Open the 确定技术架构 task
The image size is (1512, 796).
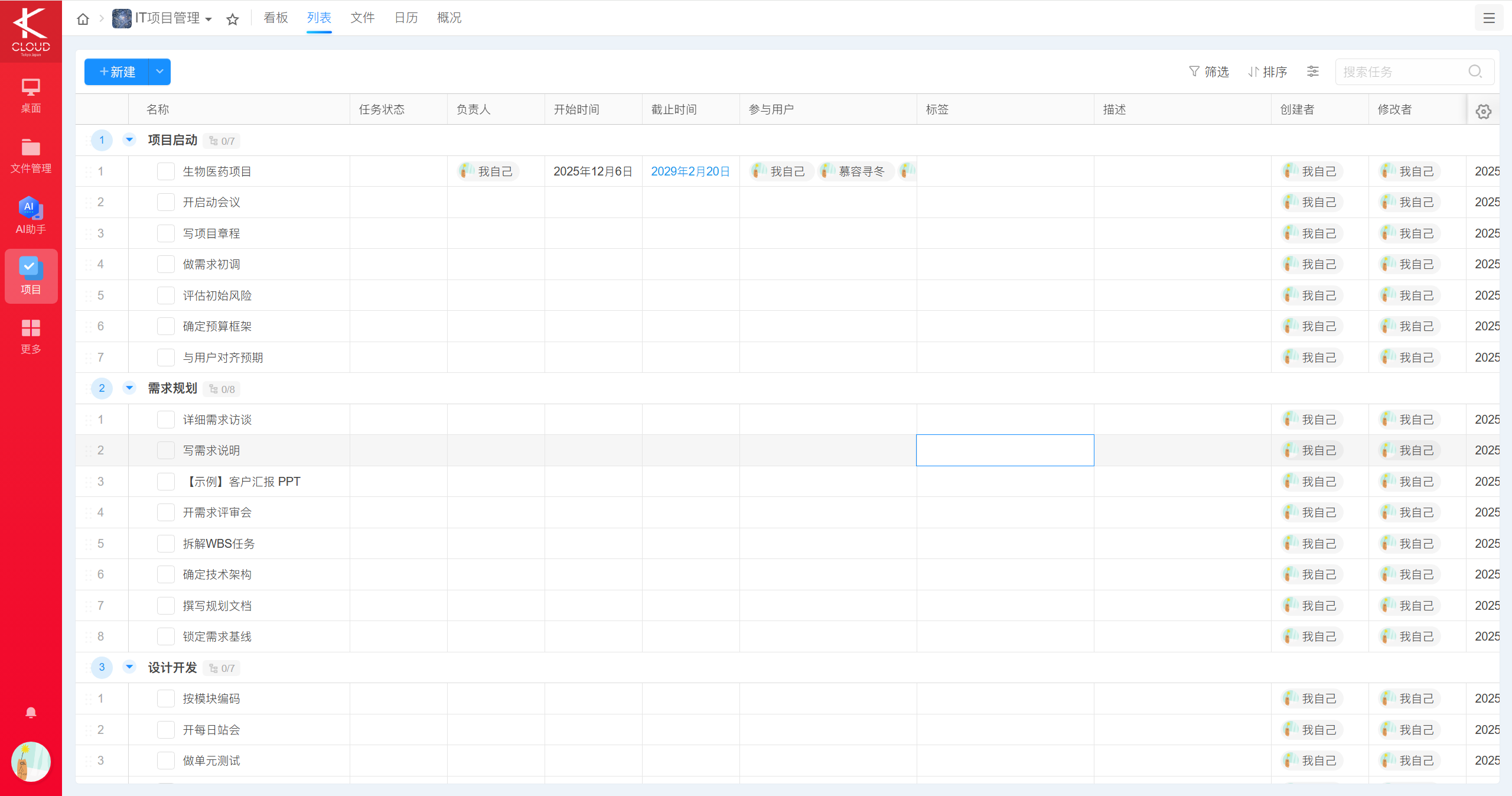click(217, 574)
